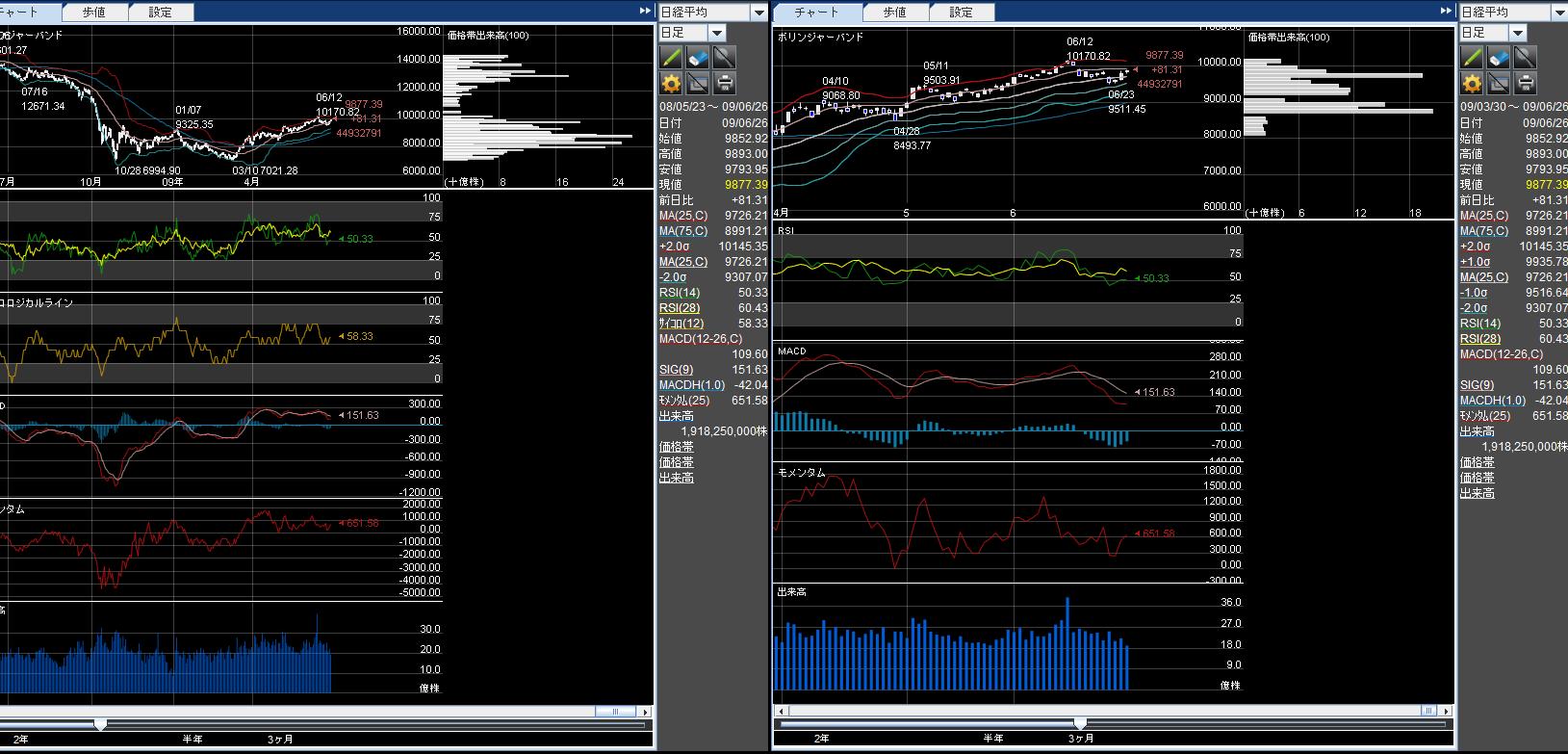Click the SIG(9) link in left legend

tap(676, 370)
